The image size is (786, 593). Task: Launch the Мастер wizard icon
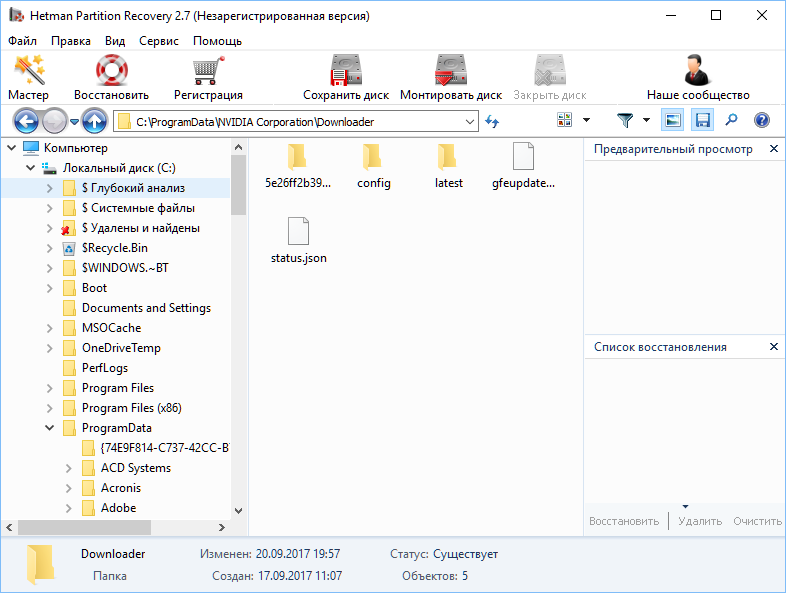pos(29,71)
